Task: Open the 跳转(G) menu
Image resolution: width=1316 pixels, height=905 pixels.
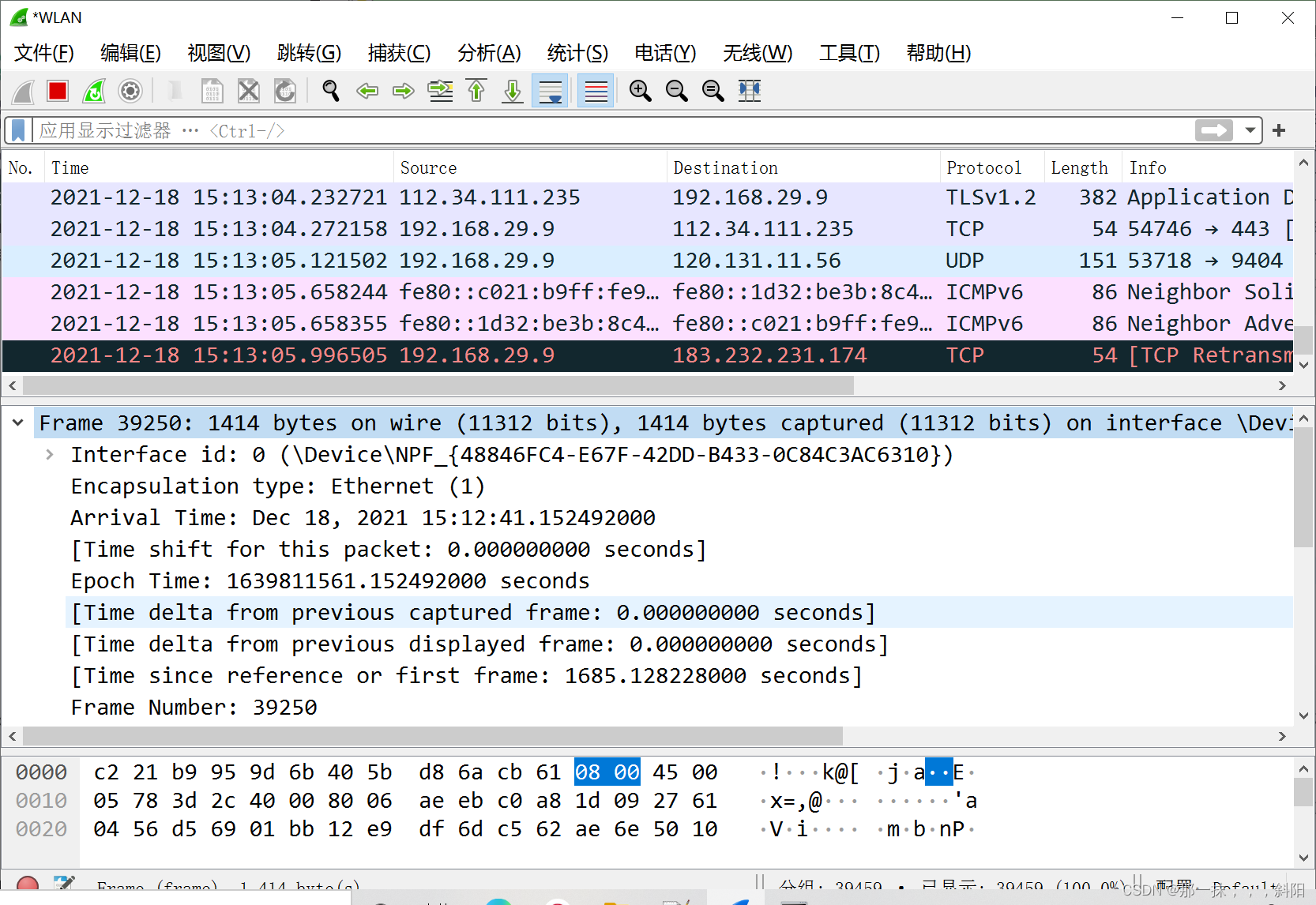Action: (309, 53)
